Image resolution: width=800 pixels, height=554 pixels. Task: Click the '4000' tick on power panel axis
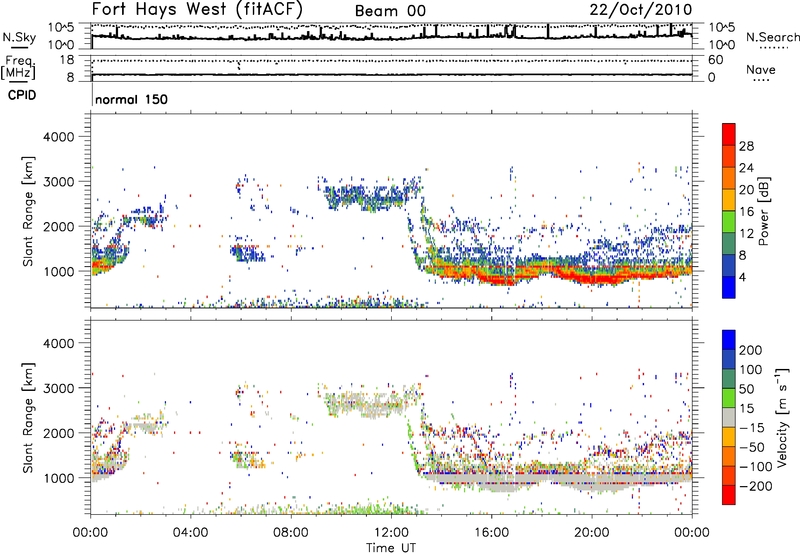pos(59,137)
